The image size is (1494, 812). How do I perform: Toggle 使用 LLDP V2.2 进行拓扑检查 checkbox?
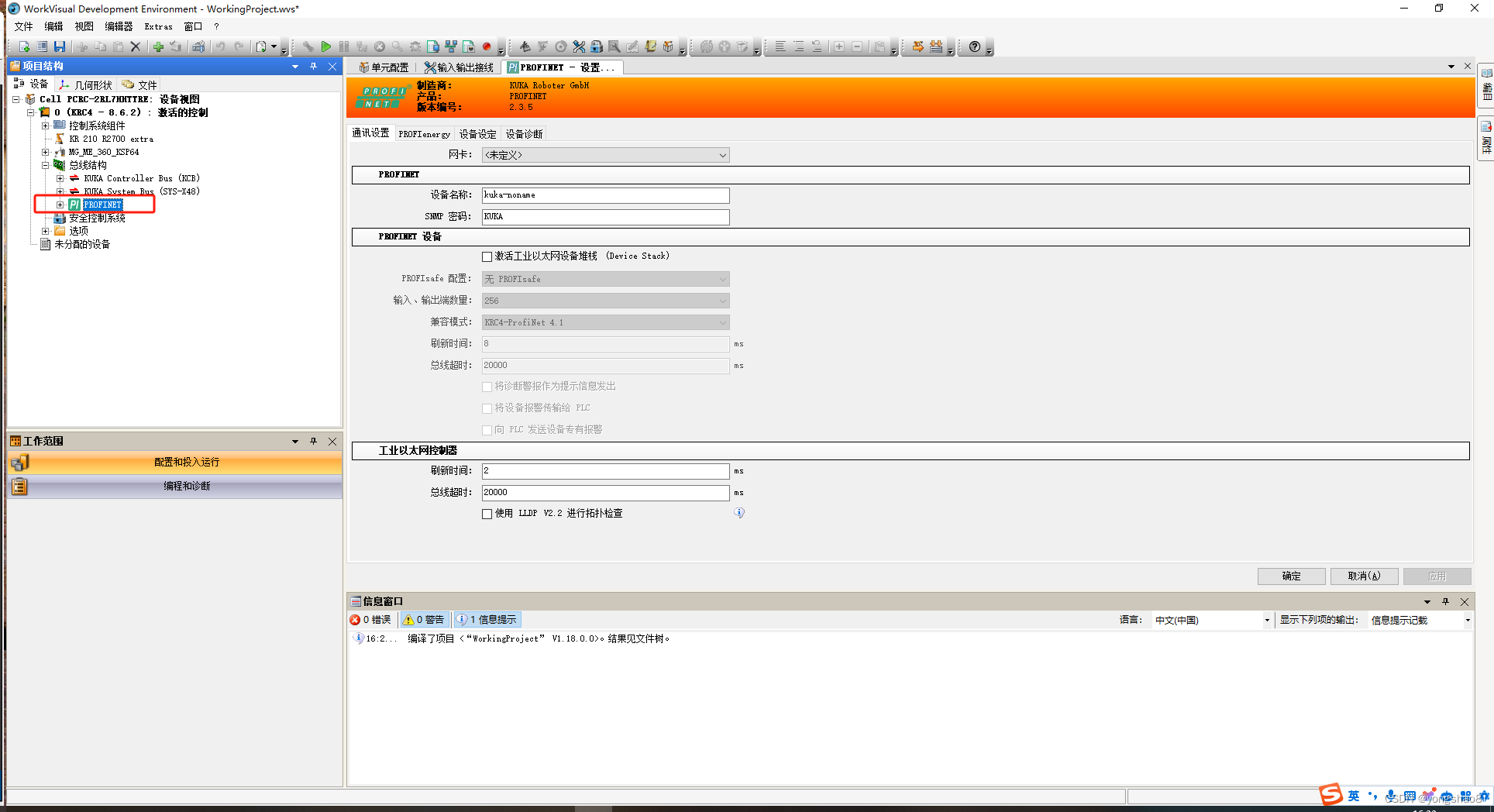click(x=487, y=514)
